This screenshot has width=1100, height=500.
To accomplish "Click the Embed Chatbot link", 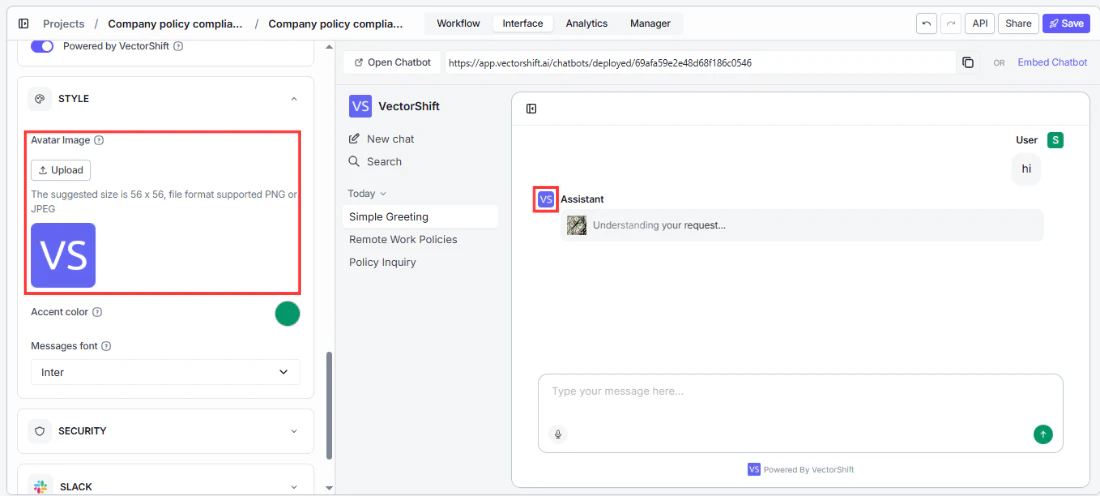I will 1052,62.
